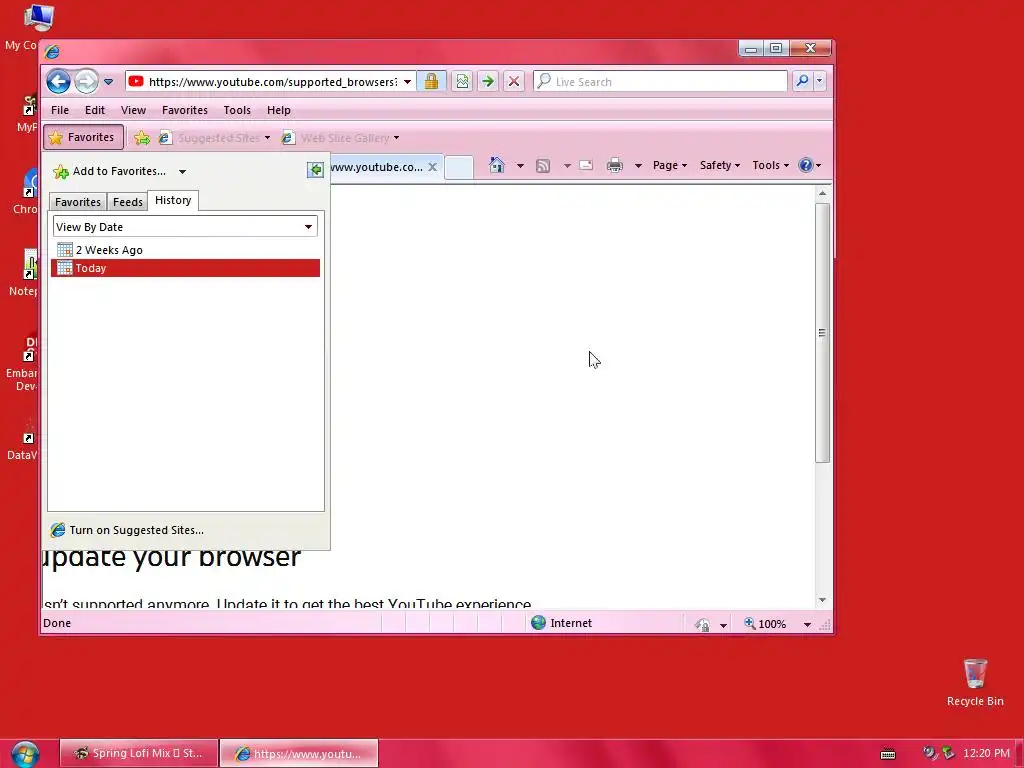This screenshot has width=1024, height=768.
Task: Open a new blank tab
Action: point(458,167)
